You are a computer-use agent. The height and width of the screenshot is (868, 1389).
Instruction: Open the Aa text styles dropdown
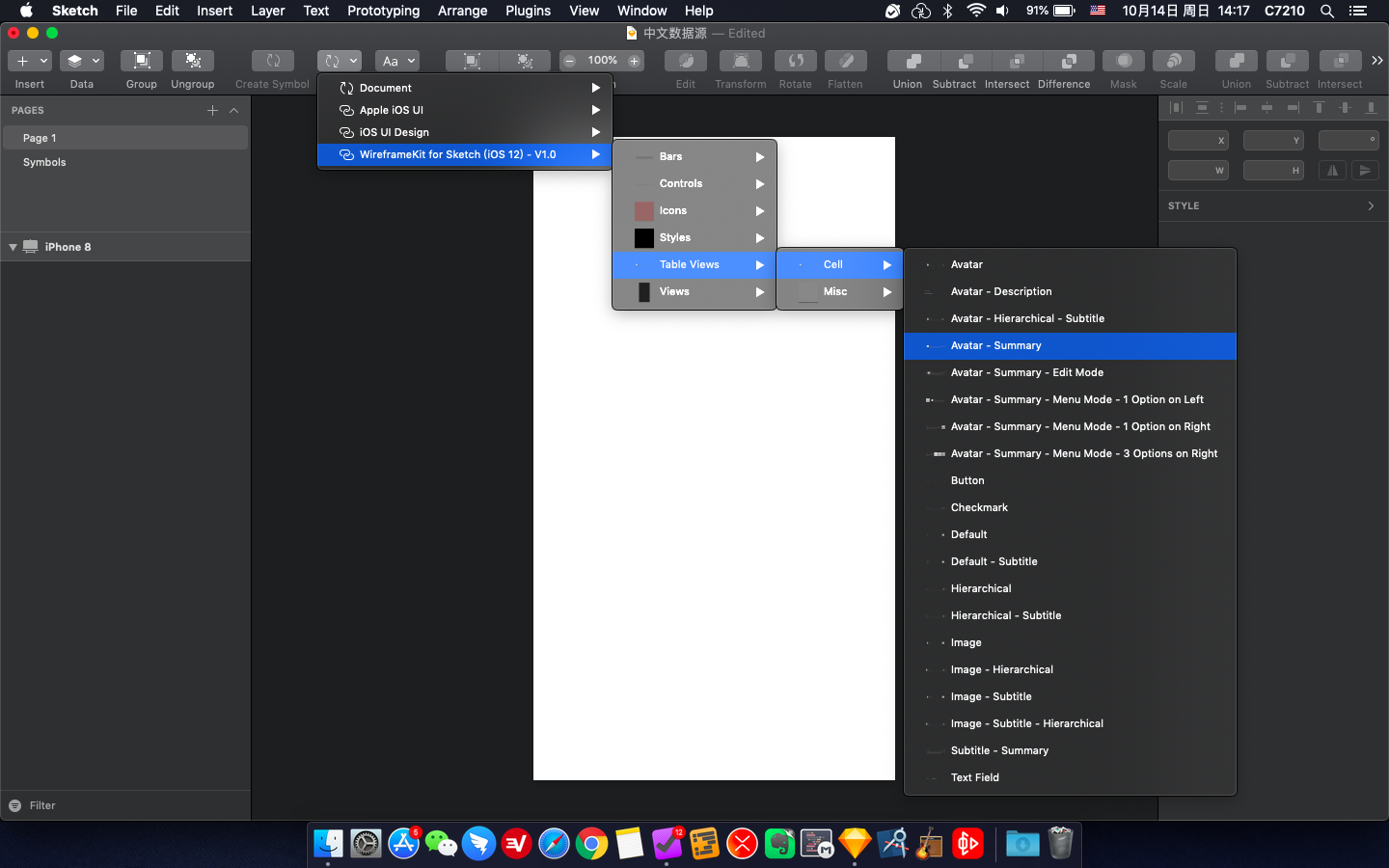397,61
